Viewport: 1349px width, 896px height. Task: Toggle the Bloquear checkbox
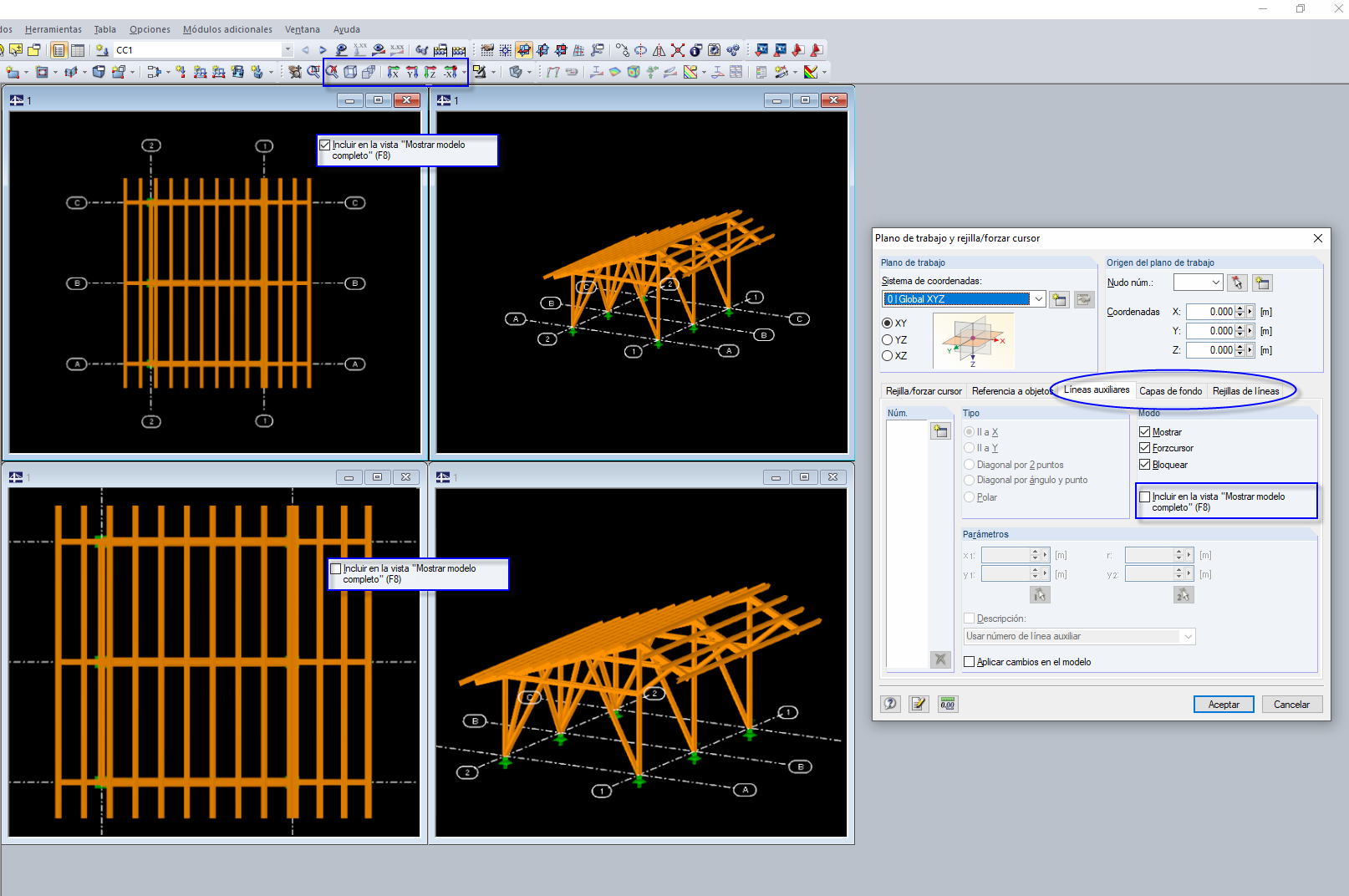pos(1145,465)
